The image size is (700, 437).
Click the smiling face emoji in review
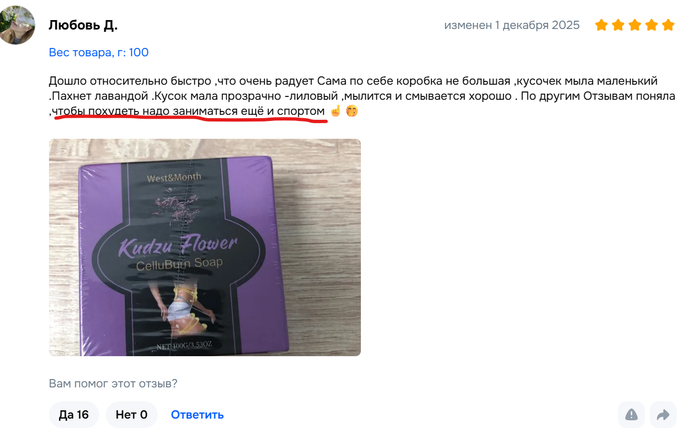pos(352,110)
